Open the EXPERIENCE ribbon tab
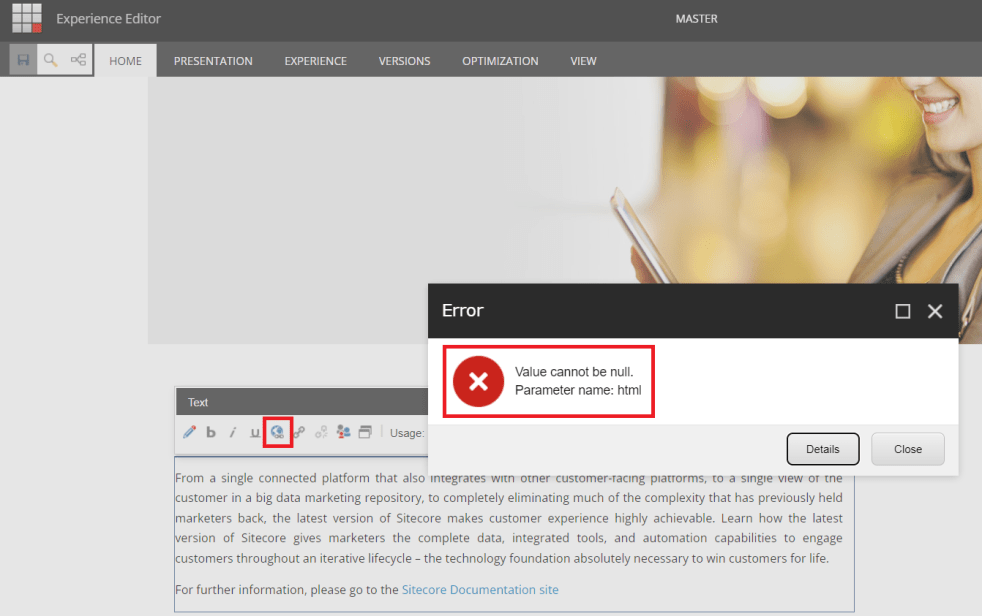This screenshot has width=982, height=616. click(315, 61)
